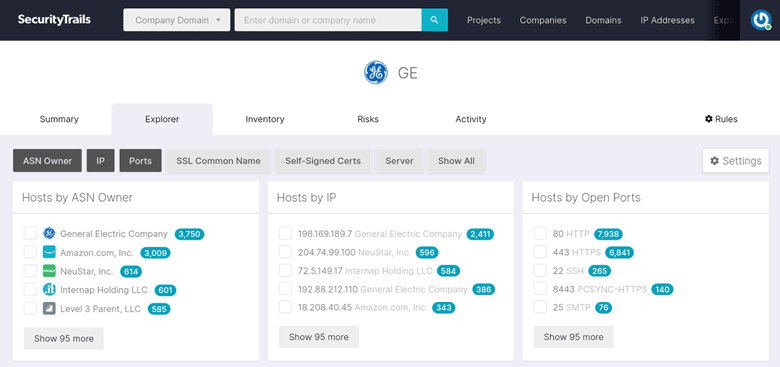Expand ASN Owner list with Show 95 more

(x=64, y=338)
